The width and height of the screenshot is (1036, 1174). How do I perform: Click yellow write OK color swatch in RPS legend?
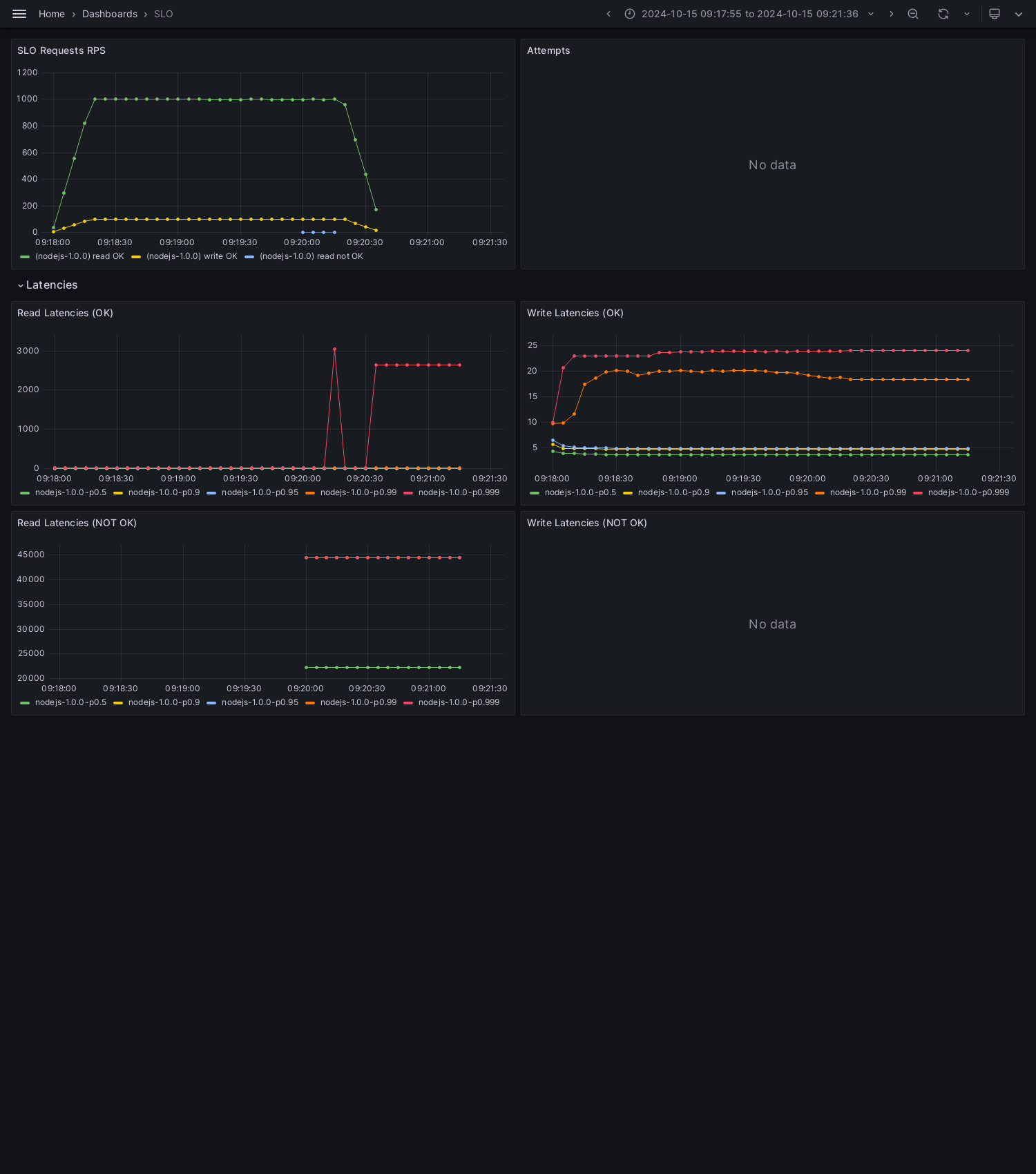(x=136, y=257)
